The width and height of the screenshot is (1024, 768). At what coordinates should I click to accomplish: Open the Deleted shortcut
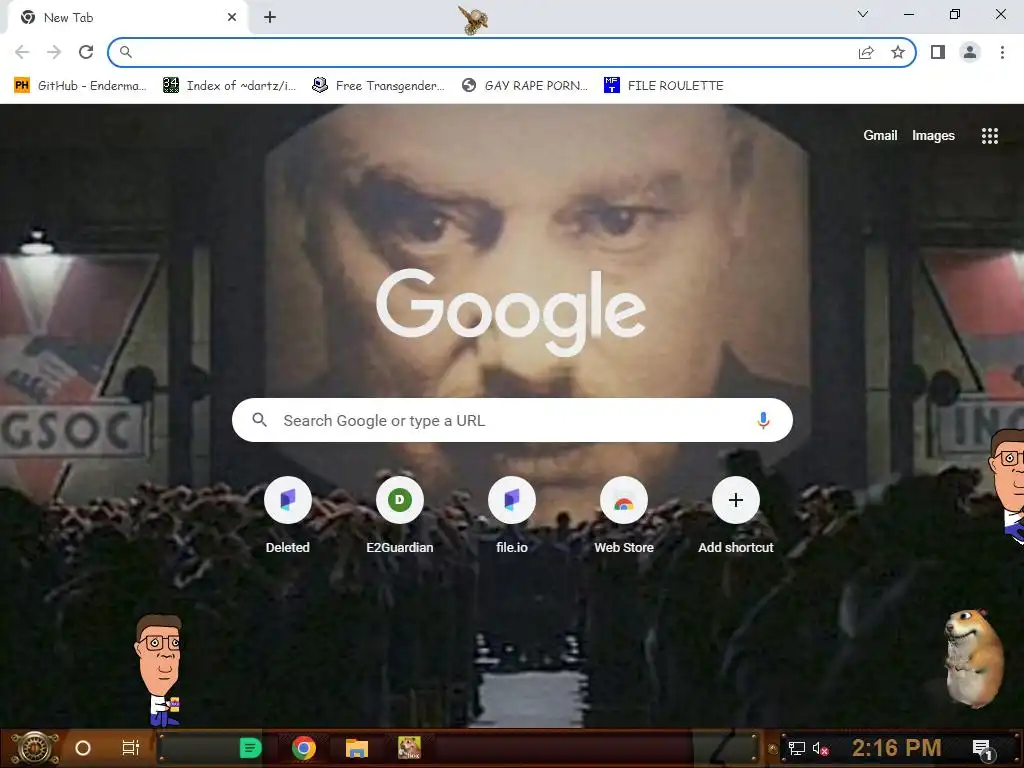click(288, 516)
